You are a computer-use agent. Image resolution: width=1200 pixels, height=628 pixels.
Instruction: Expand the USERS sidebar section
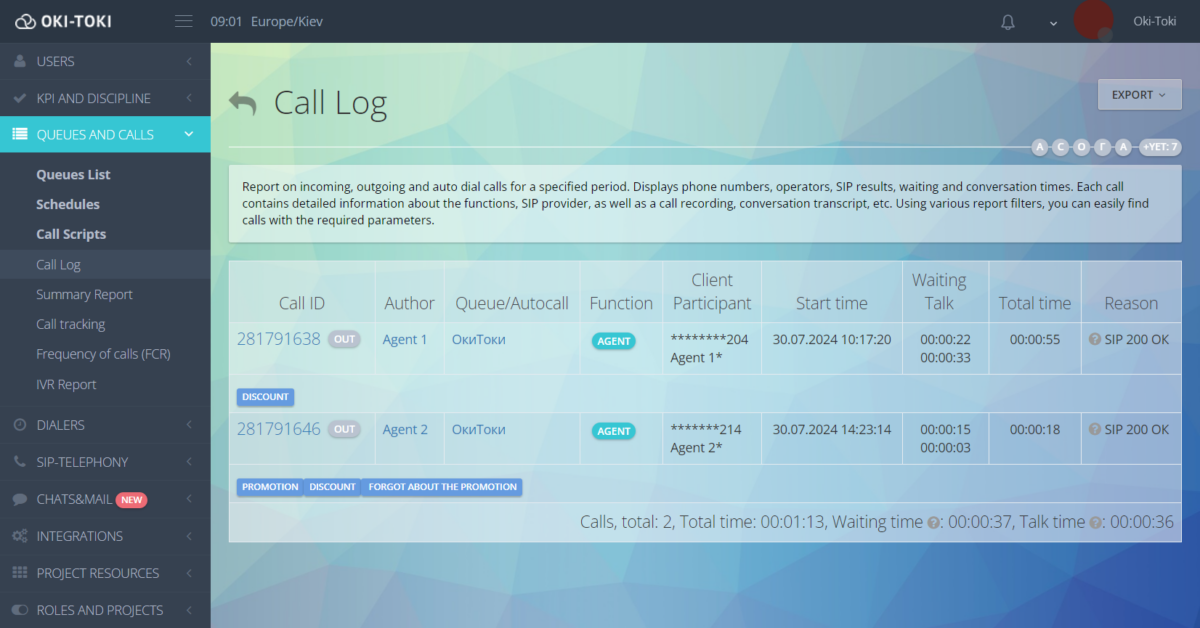tap(105, 61)
